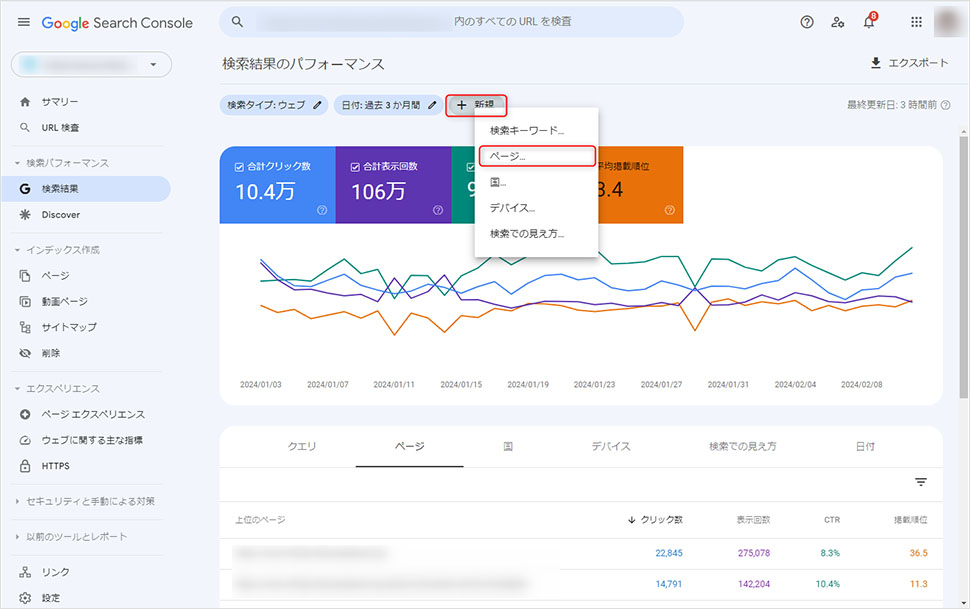The image size is (970, 609).
Task: Open help for last updated time
Action: (945, 105)
